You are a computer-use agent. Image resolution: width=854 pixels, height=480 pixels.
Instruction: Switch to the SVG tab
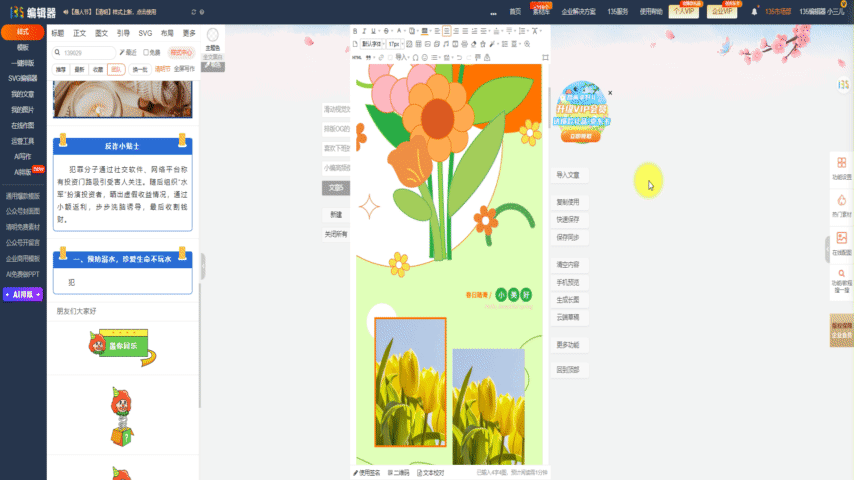click(x=145, y=33)
